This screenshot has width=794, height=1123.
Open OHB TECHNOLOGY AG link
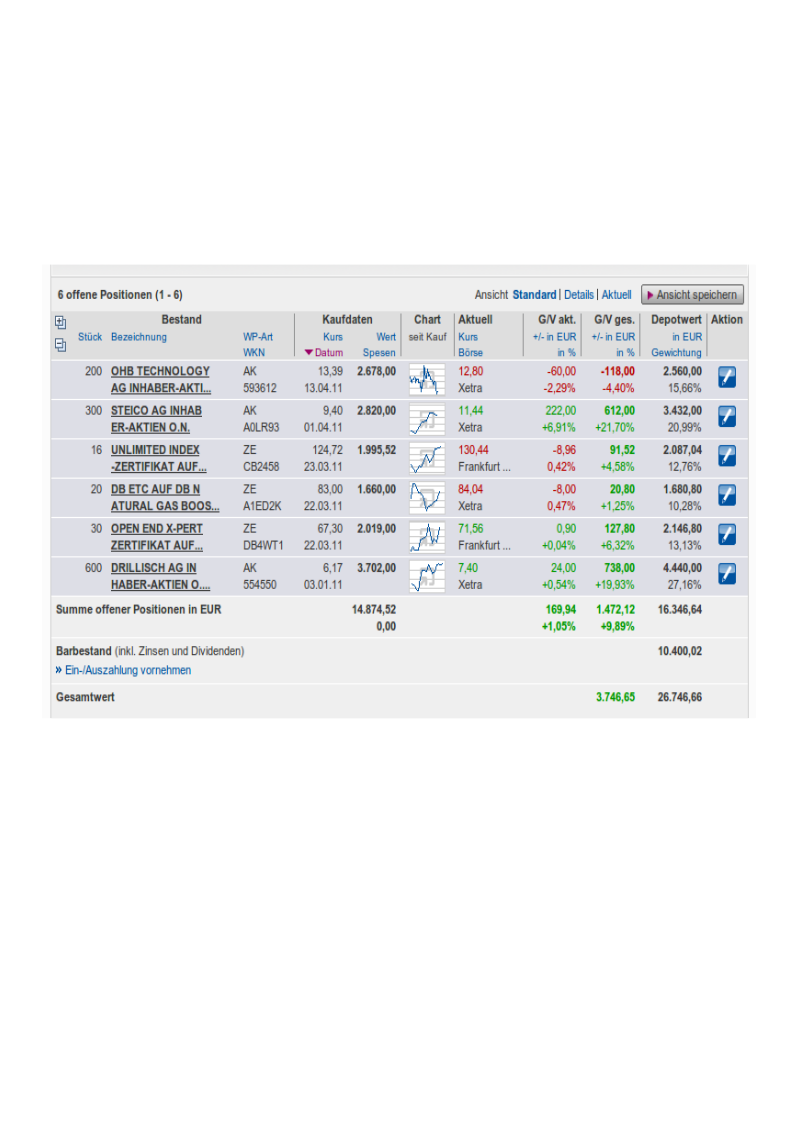tap(160, 380)
